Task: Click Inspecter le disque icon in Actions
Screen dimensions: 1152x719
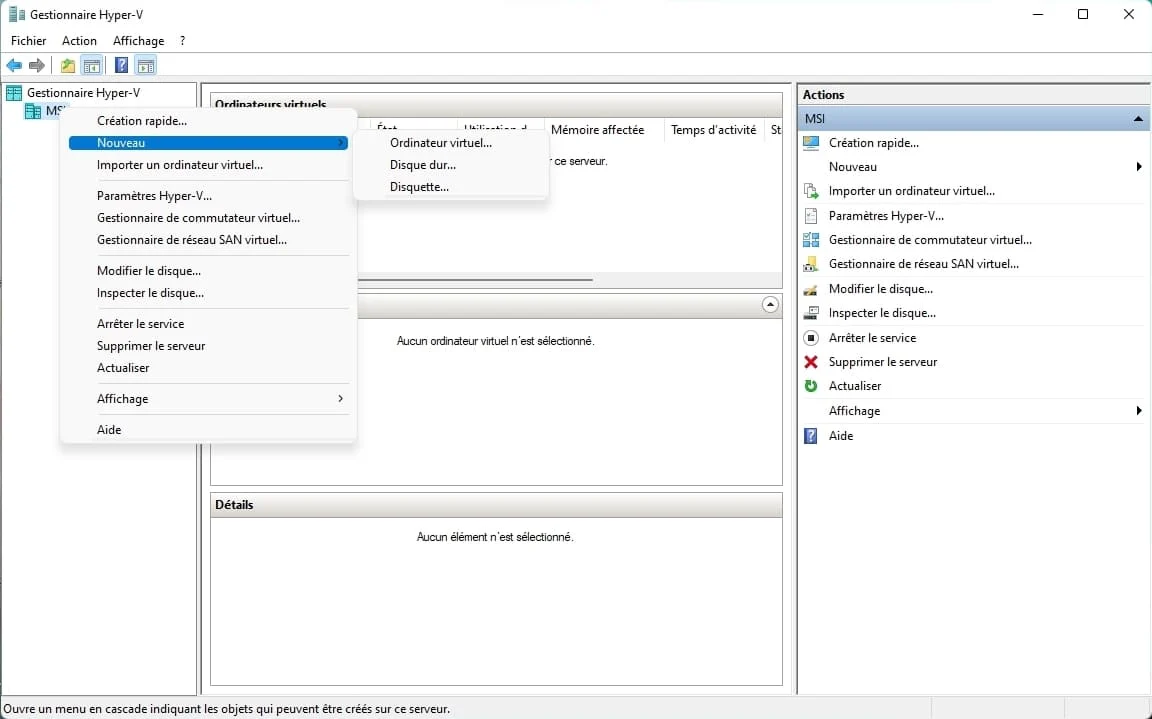Action: coord(811,313)
